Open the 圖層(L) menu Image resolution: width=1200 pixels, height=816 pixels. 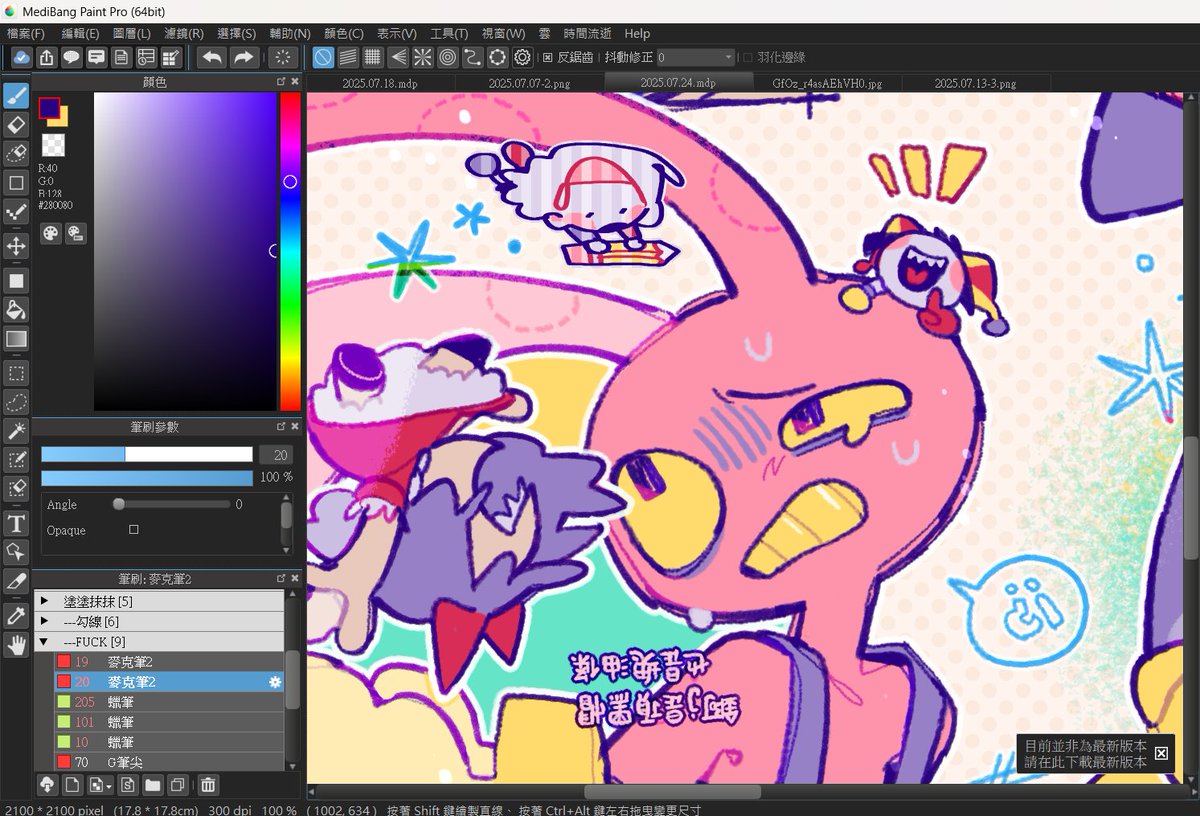coord(131,33)
